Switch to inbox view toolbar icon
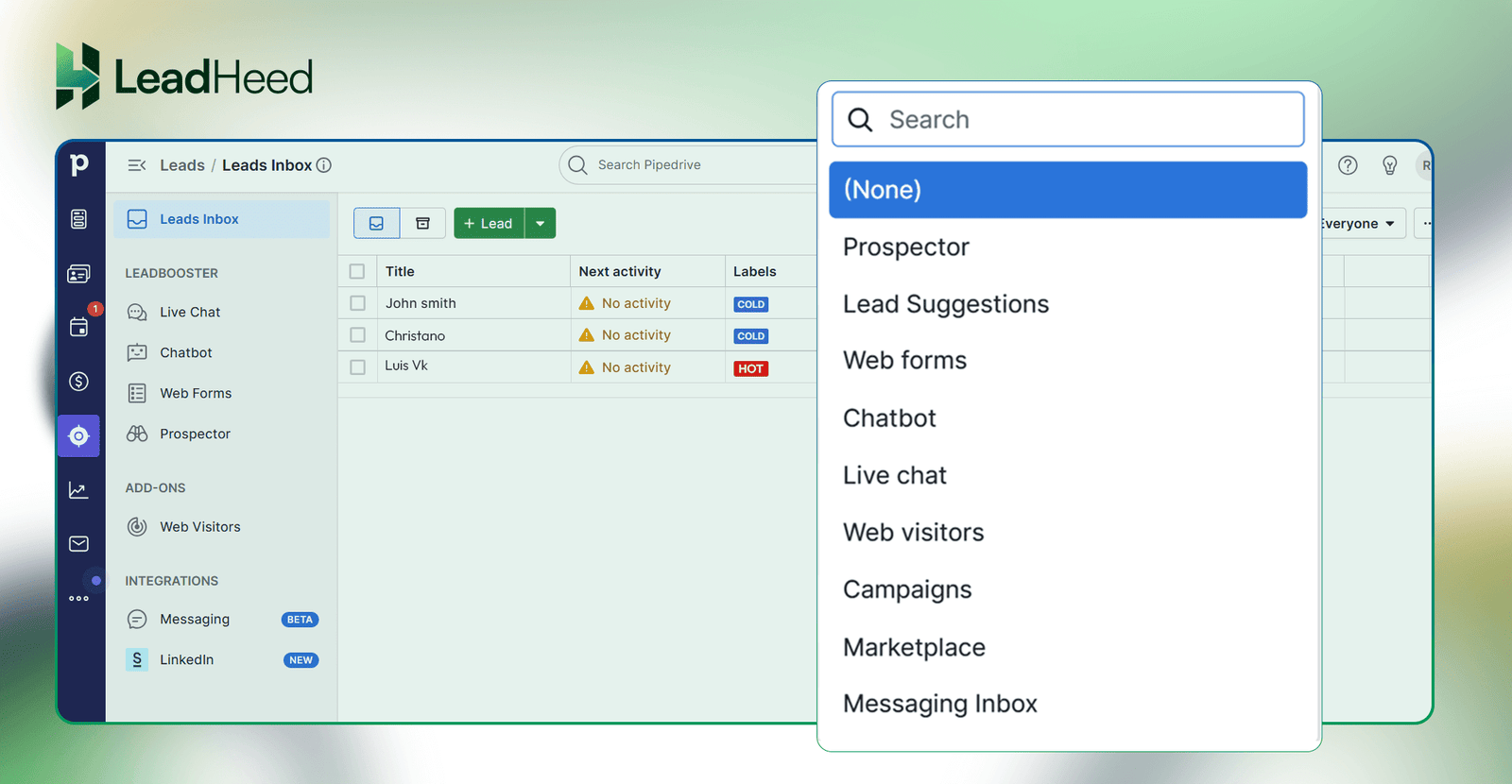This screenshot has height=784, width=1512. click(x=377, y=223)
